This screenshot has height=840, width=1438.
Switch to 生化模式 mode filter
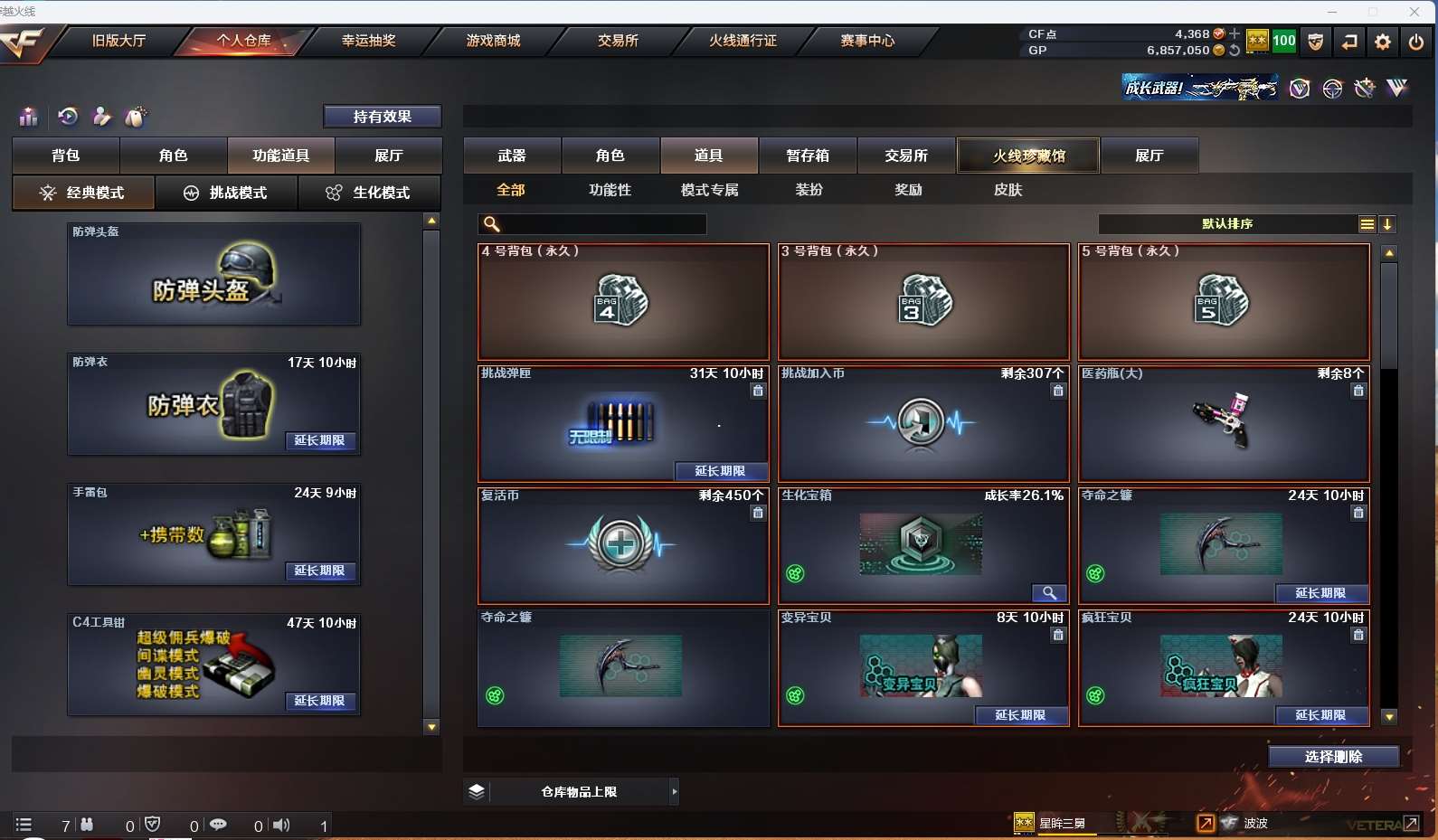click(369, 193)
